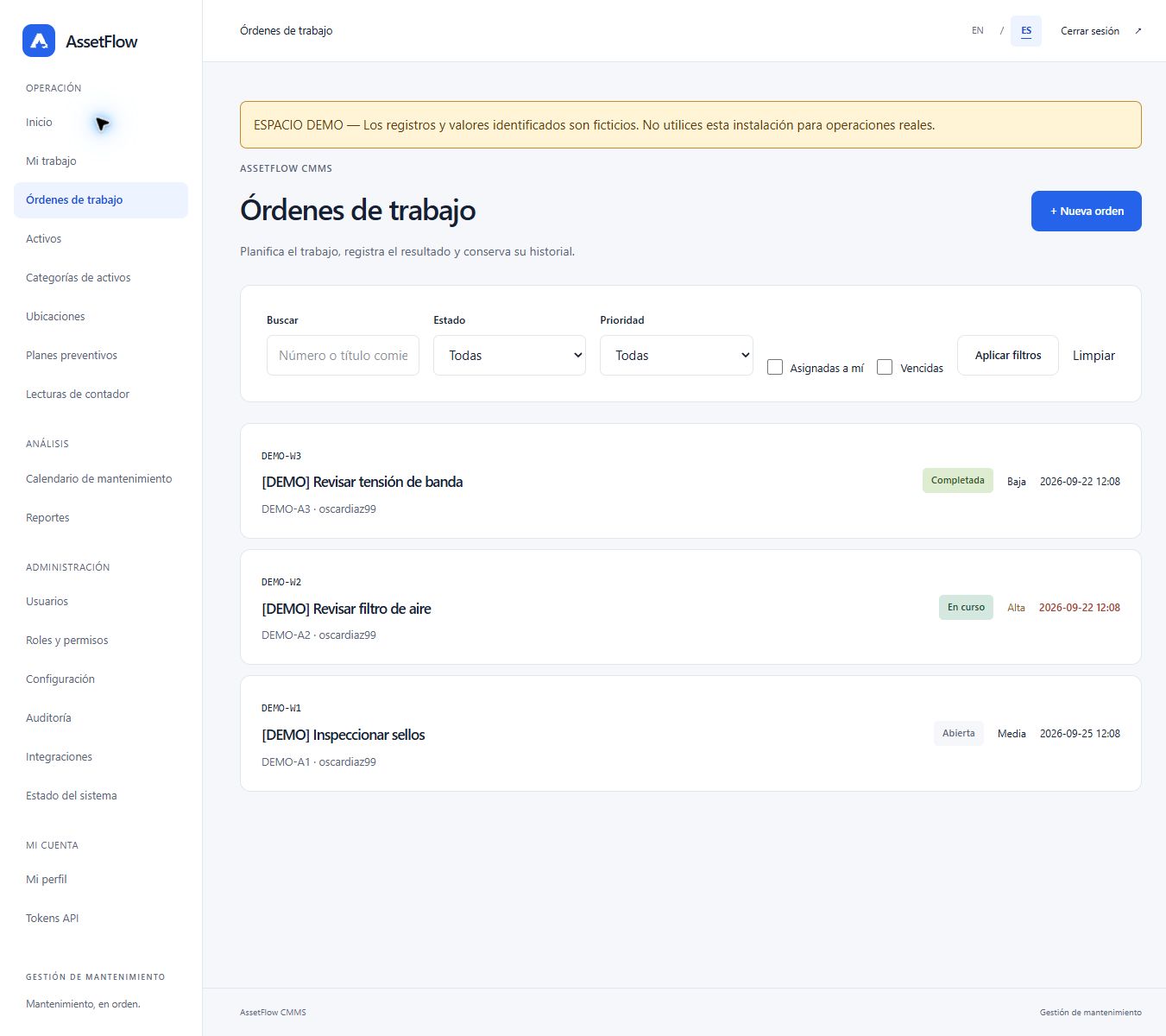
Task: Open Configuración
Action: tap(101, 679)
